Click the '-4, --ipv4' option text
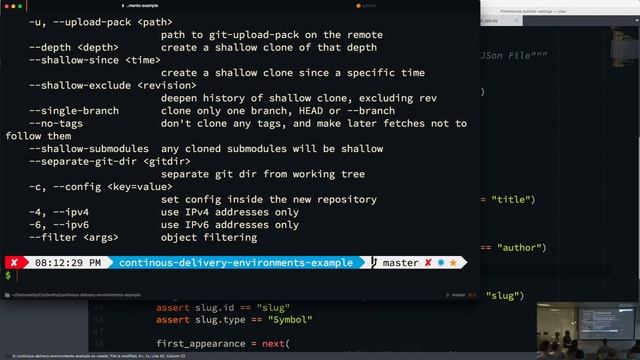This screenshot has width=640, height=360. (59, 212)
